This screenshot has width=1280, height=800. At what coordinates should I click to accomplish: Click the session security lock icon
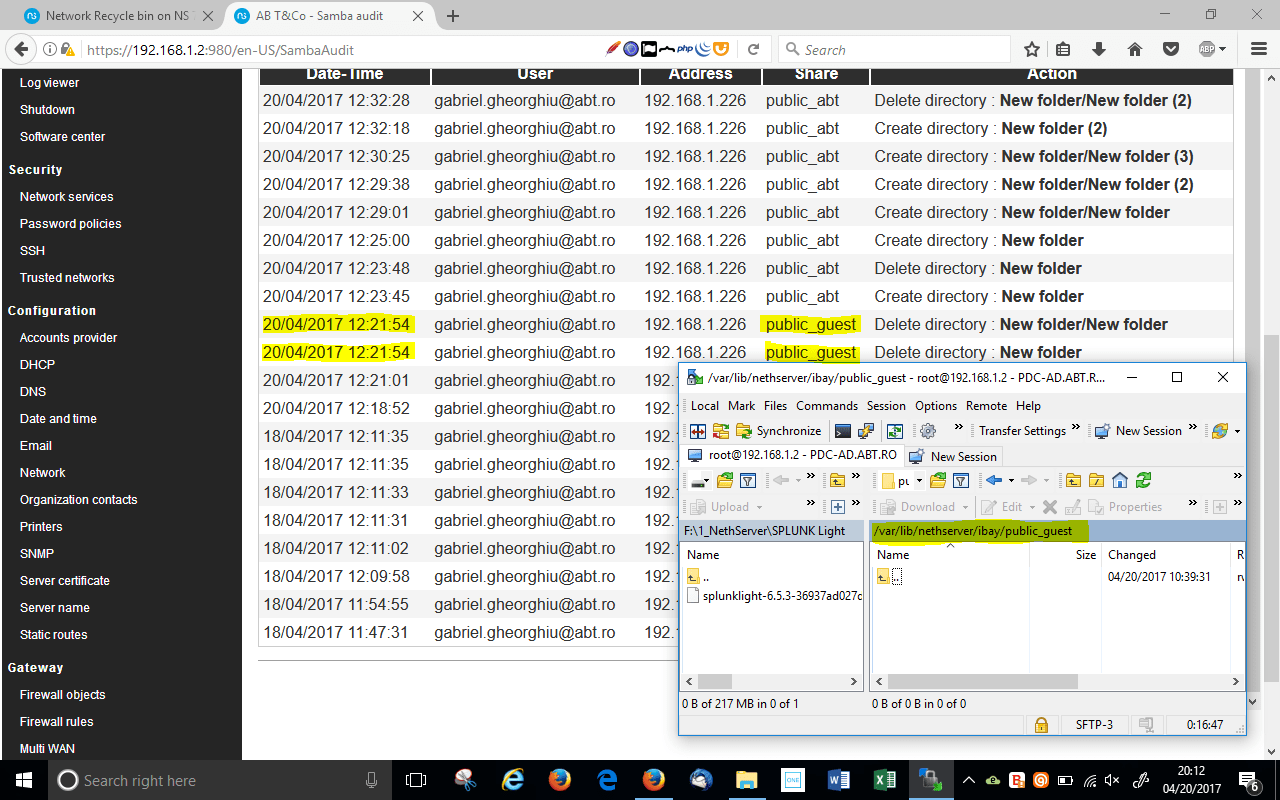(x=1041, y=724)
